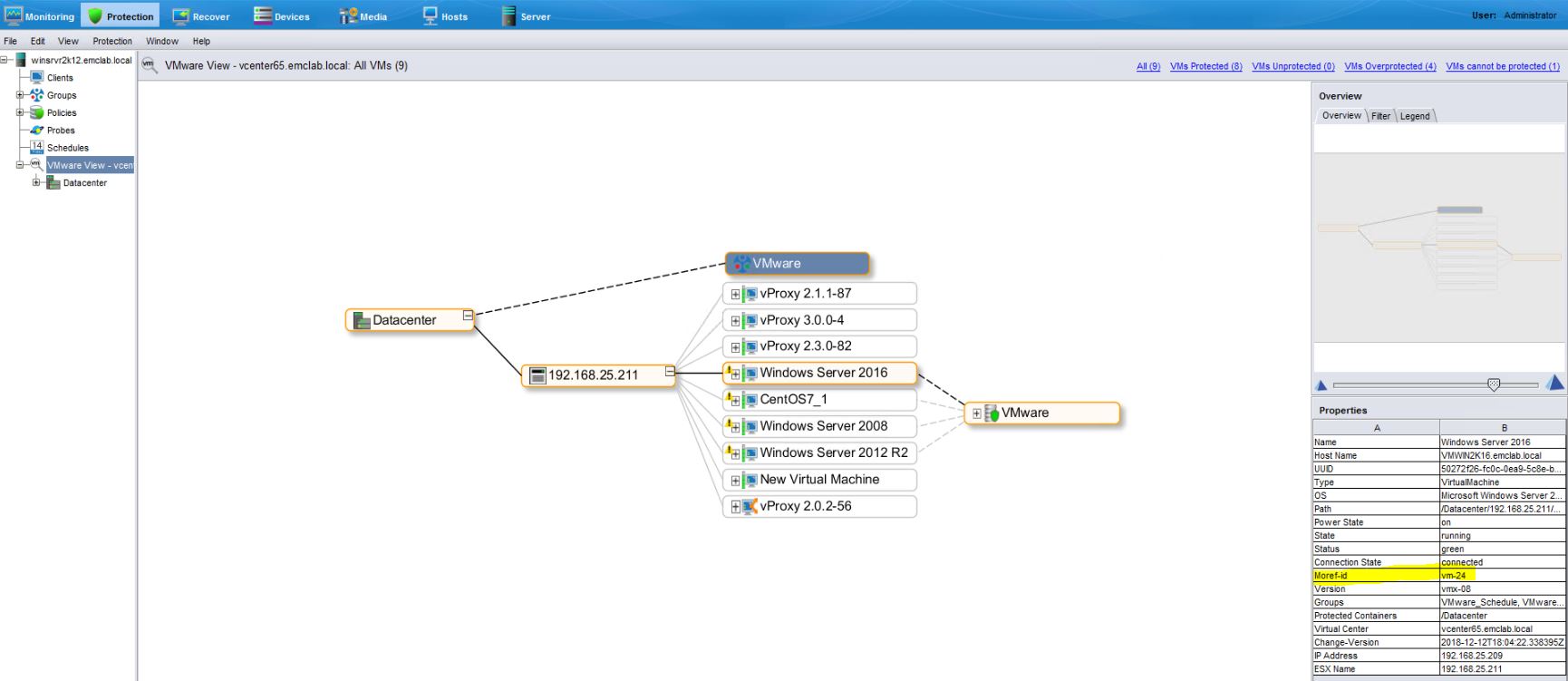Switch to the Filter tab
The height and width of the screenshot is (681, 1568).
point(1380,116)
